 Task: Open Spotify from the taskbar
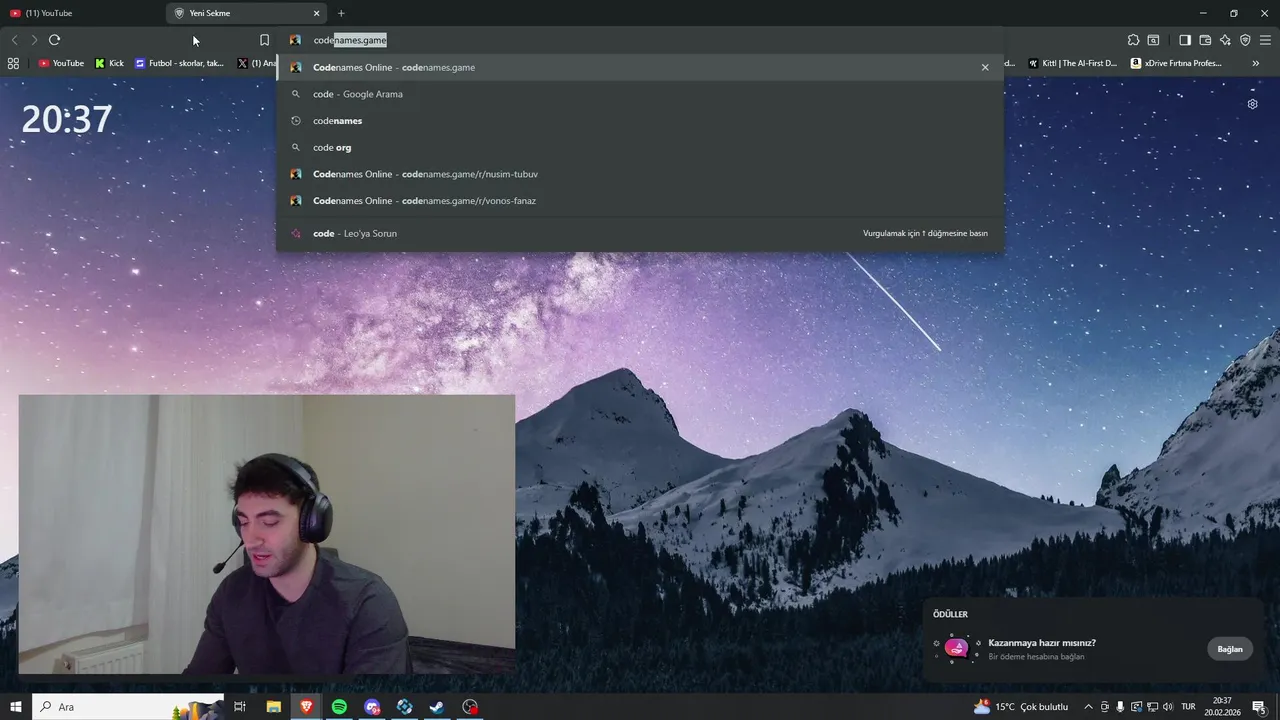339,707
